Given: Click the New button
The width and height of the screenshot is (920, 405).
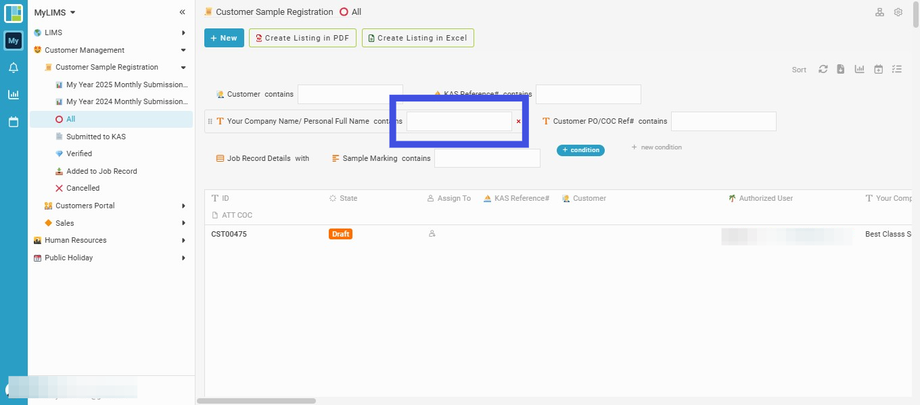Looking at the screenshot, I should coord(224,38).
